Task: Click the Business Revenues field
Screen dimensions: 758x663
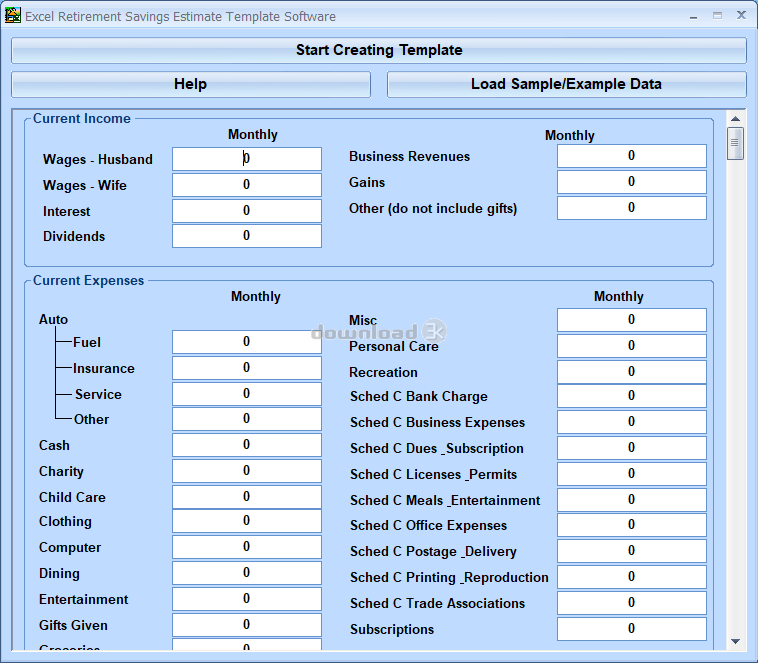Action: [x=631, y=156]
